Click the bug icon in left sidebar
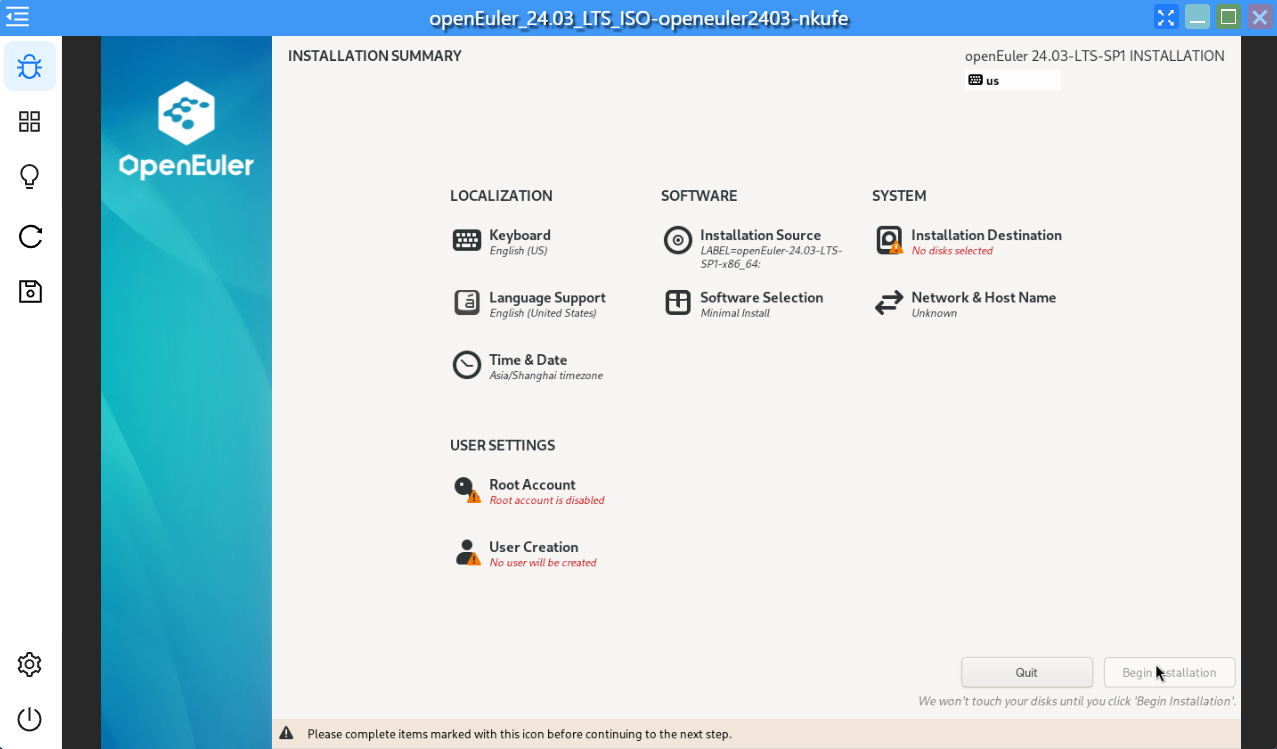The height and width of the screenshot is (749, 1277). pos(30,67)
